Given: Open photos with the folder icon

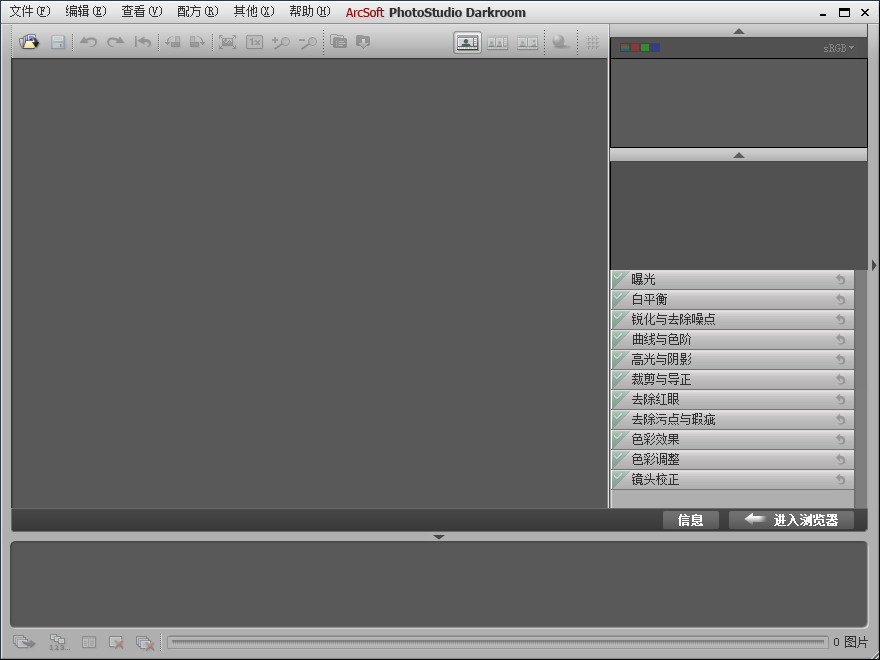Looking at the screenshot, I should (29, 42).
